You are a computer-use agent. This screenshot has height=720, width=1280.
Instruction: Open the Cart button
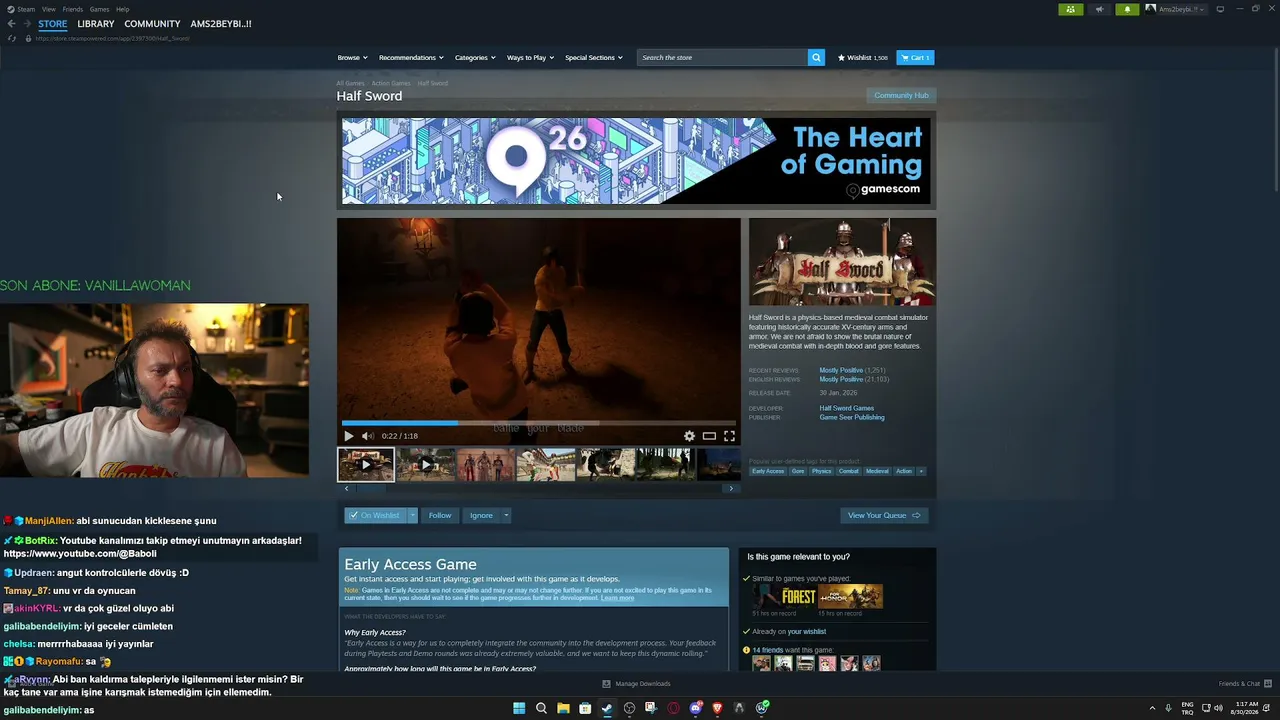tap(915, 58)
